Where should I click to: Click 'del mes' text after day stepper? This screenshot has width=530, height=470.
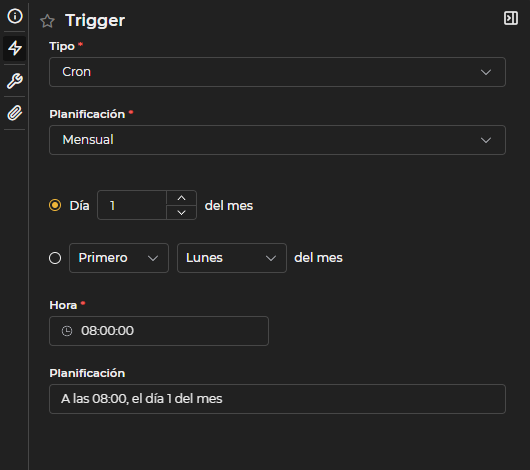229,206
